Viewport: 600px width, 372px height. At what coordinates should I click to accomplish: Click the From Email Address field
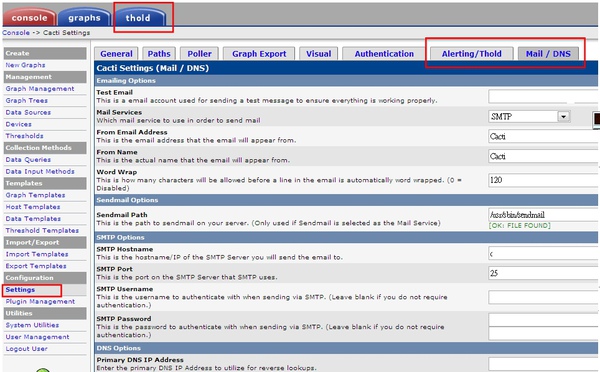(x=544, y=136)
